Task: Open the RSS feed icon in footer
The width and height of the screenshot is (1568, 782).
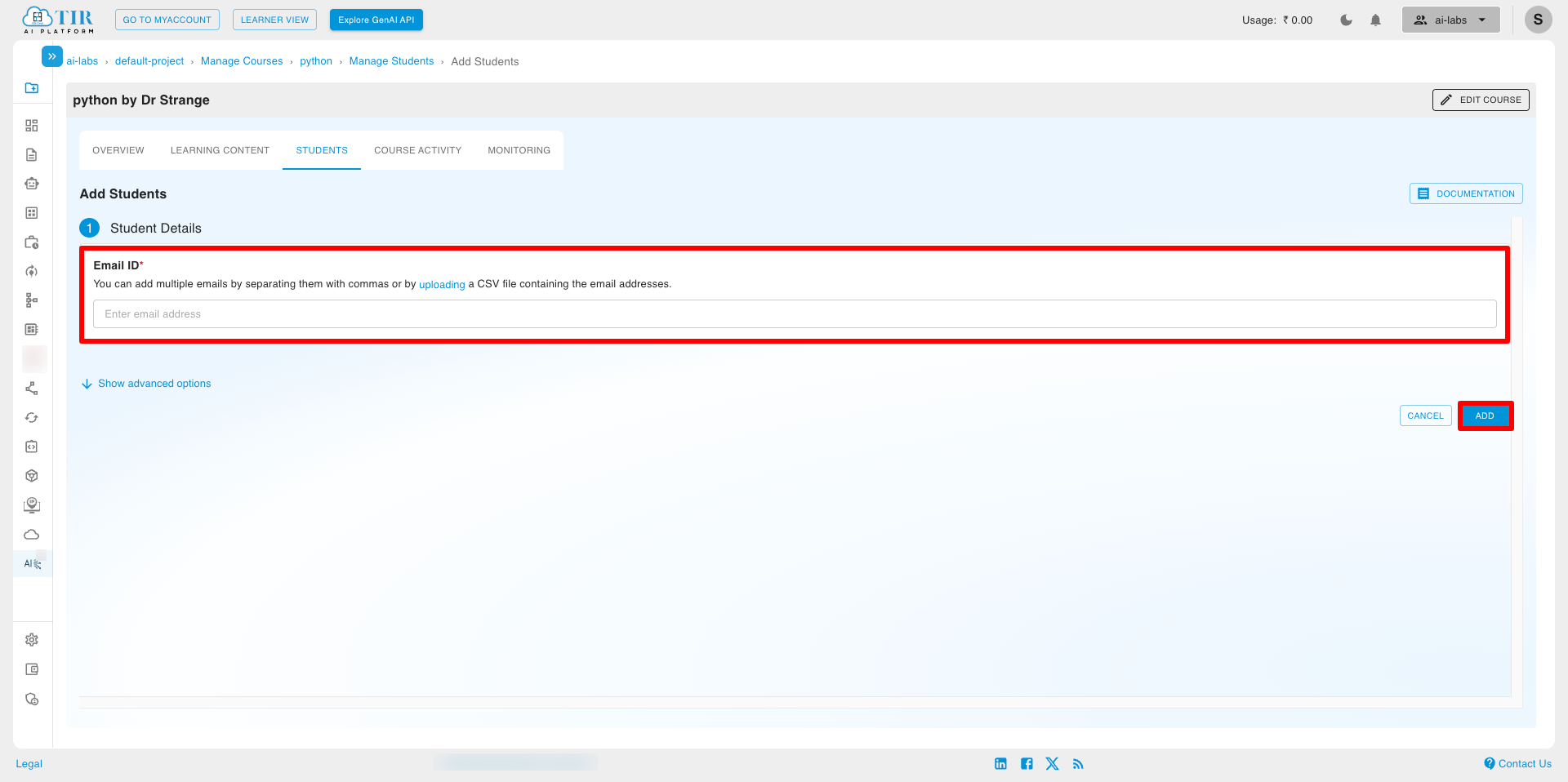Action: 1078,764
